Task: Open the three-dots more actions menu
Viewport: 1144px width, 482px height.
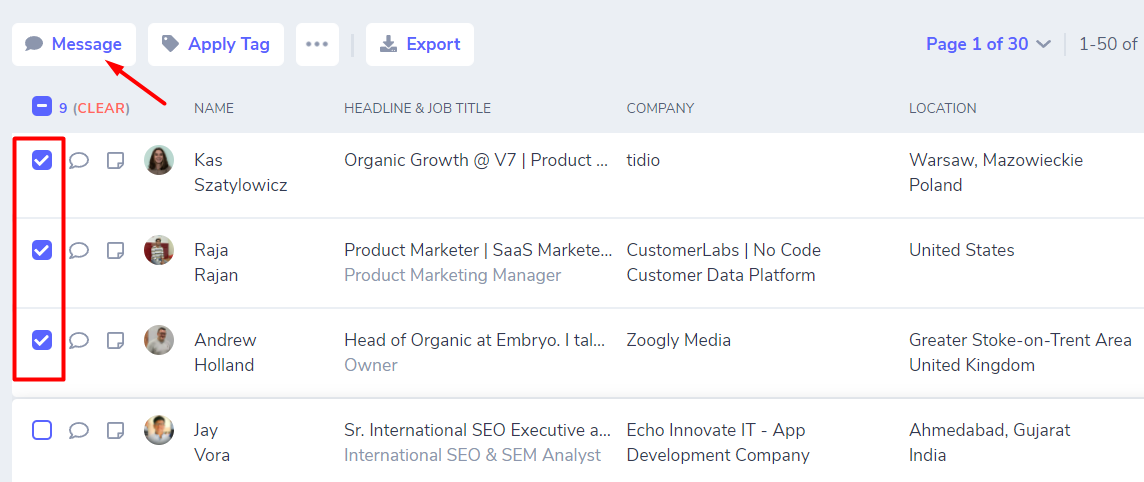Action: point(317,44)
